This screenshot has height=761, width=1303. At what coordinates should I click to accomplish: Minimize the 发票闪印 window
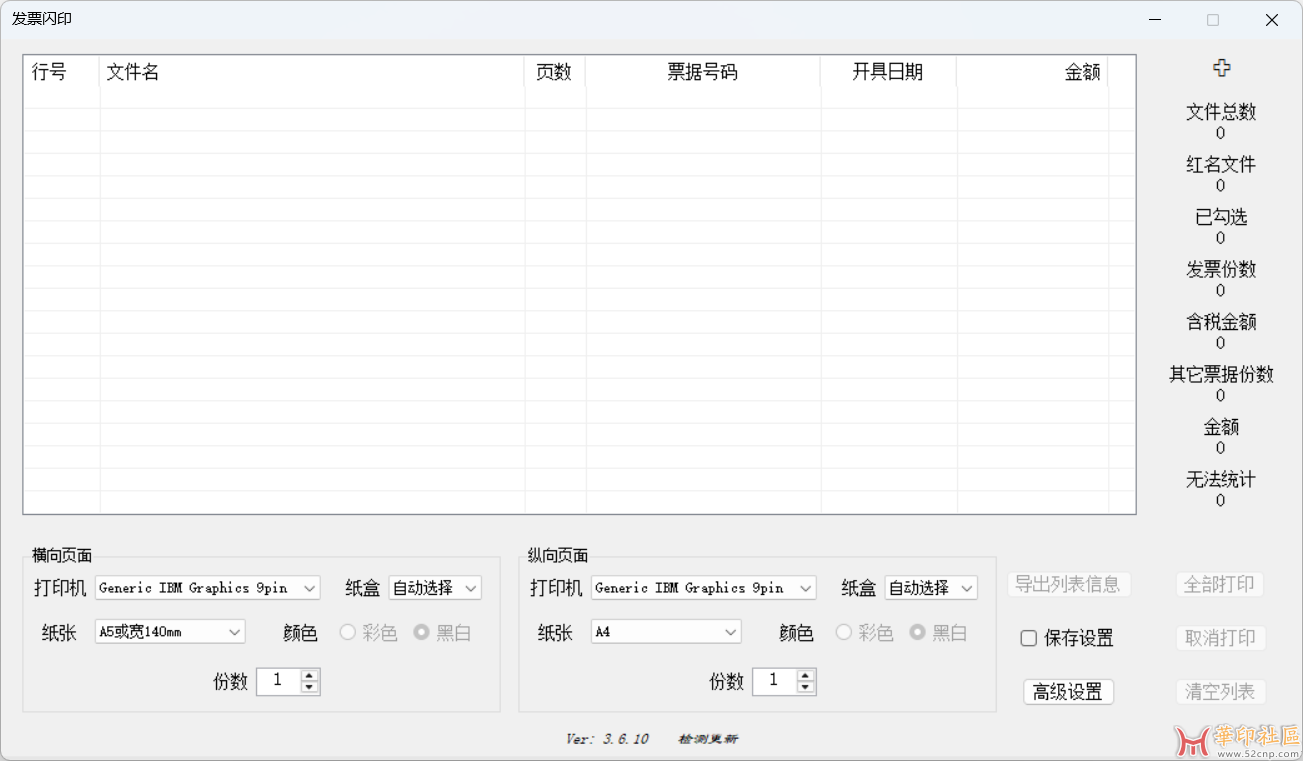tap(1155, 20)
